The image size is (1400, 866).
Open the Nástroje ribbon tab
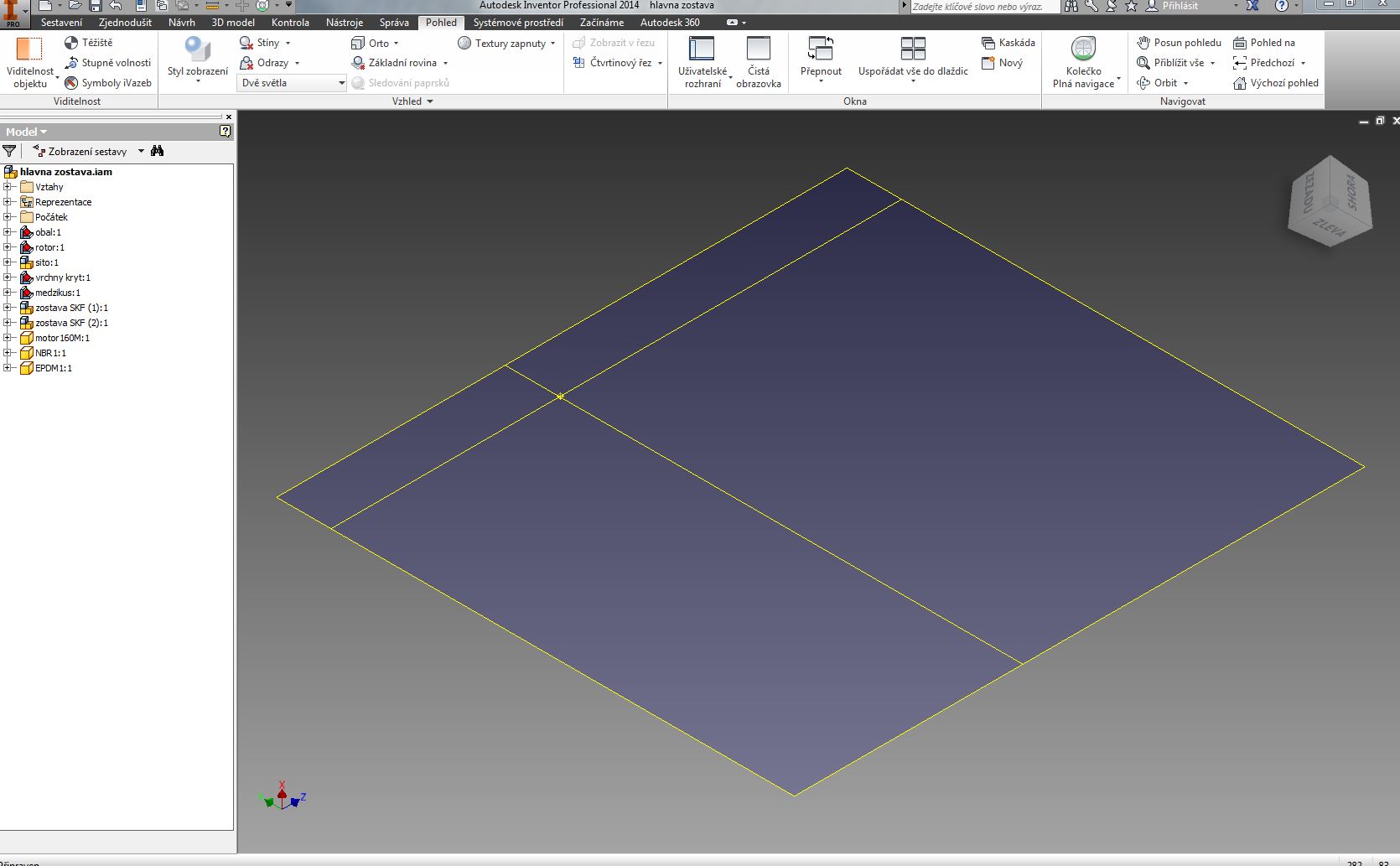tap(344, 23)
